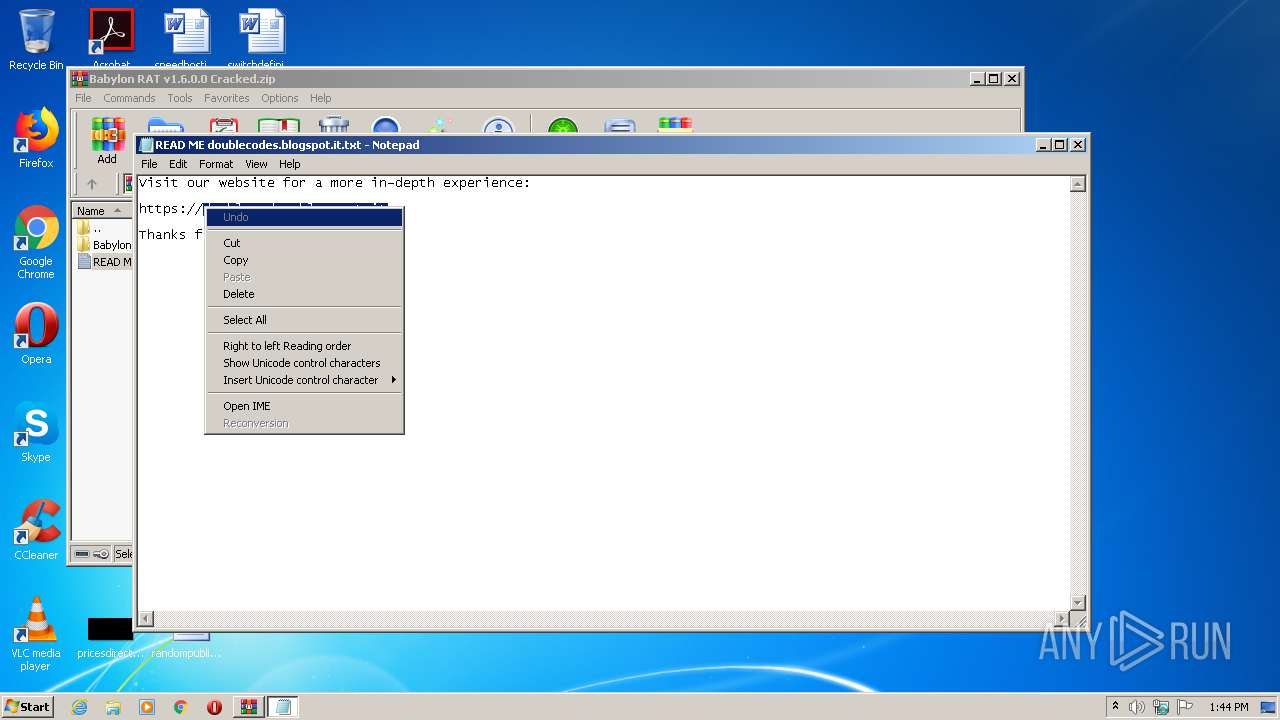
Task: Click the Action Center flag in system tray
Action: click(x=1184, y=707)
